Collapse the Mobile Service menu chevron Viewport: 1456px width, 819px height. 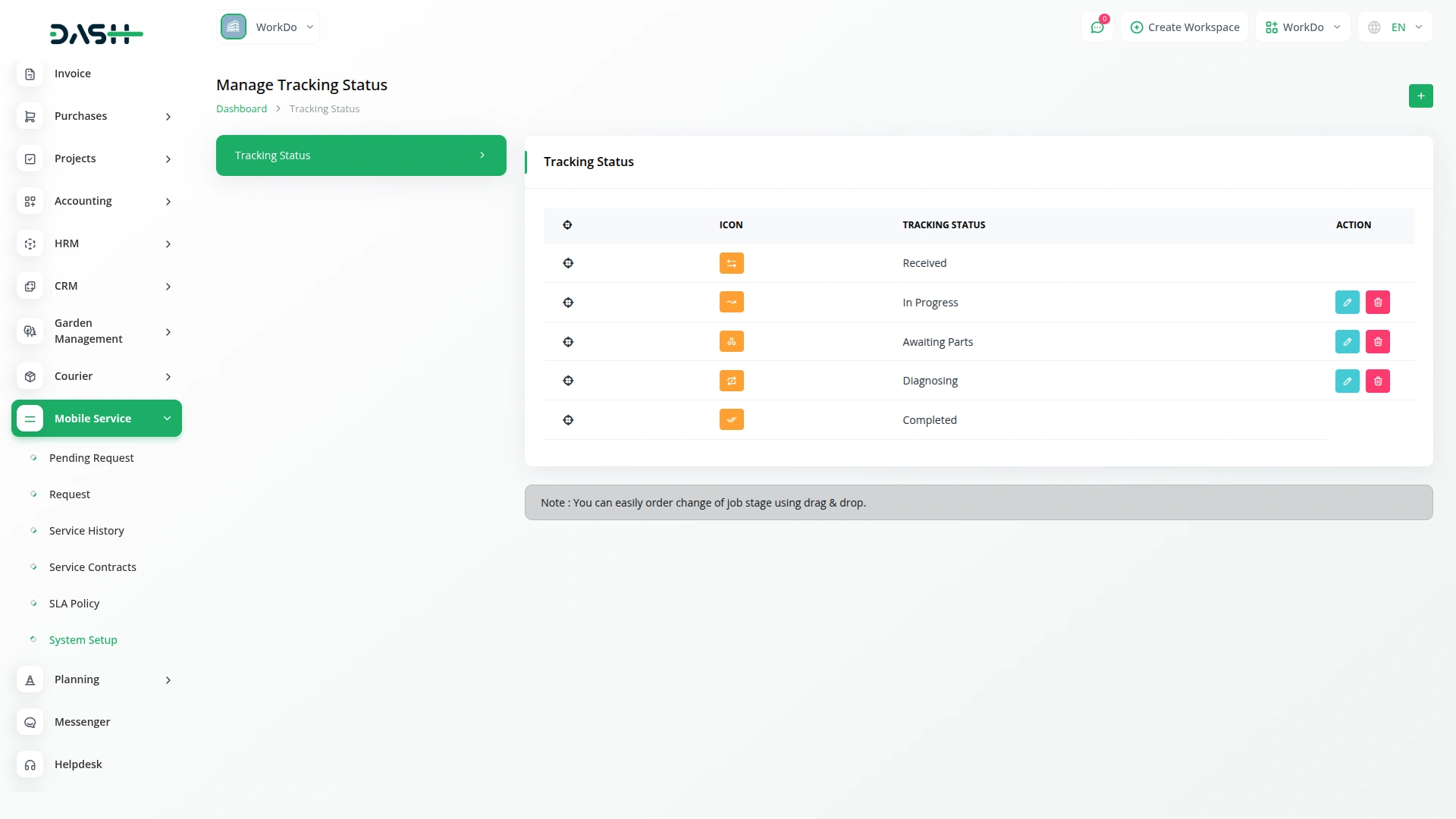click(167, 419)
